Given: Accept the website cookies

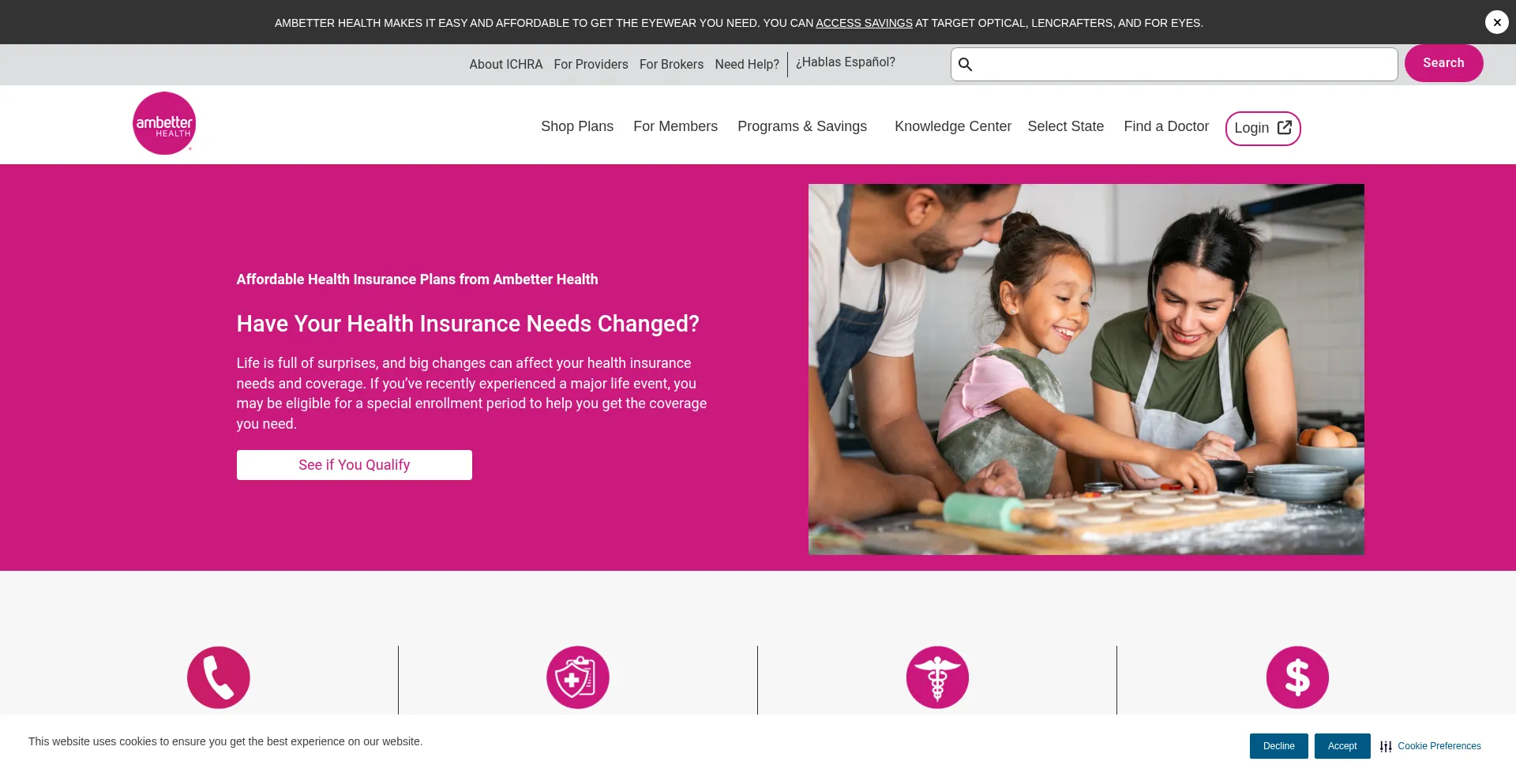Looking at the screenshot, I should [x=1342, y=746].
